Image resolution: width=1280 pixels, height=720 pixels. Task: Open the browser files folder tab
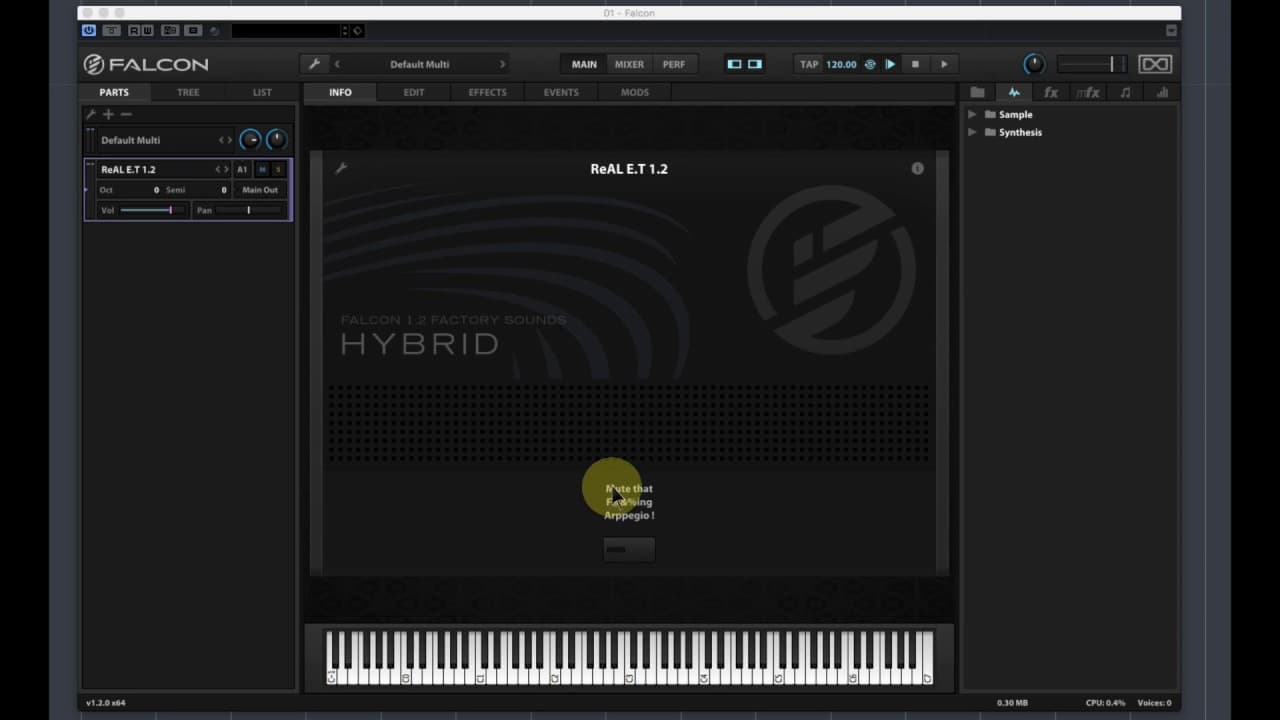(977, 92)
